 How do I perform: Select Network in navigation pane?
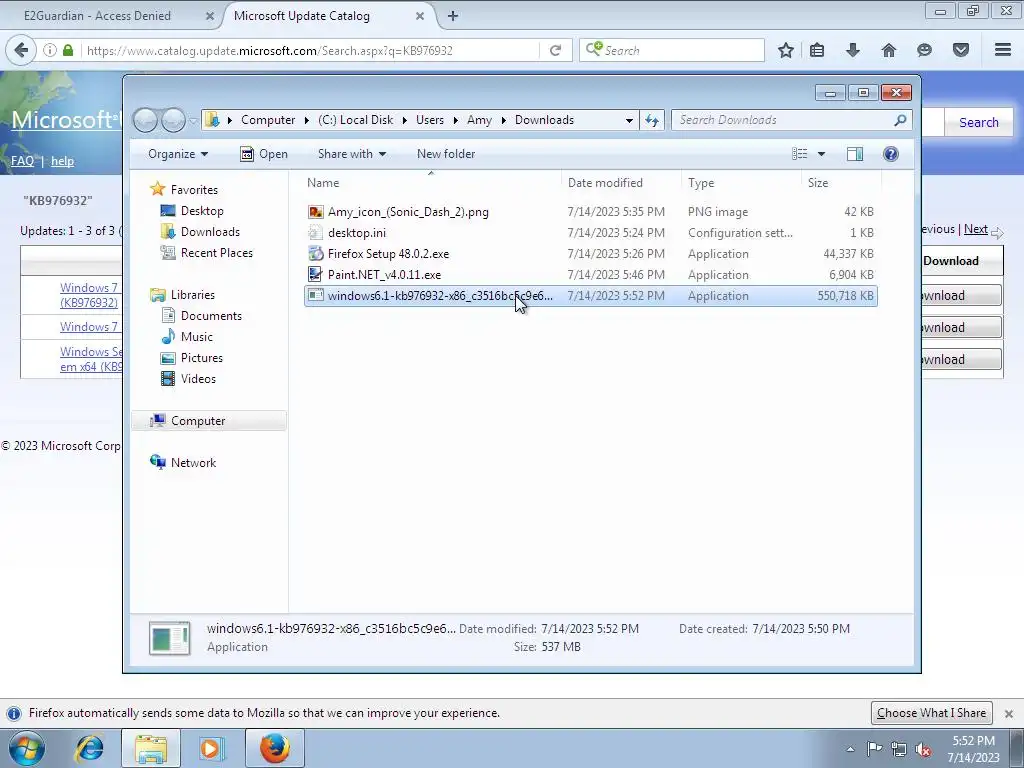tap(193, 462)
